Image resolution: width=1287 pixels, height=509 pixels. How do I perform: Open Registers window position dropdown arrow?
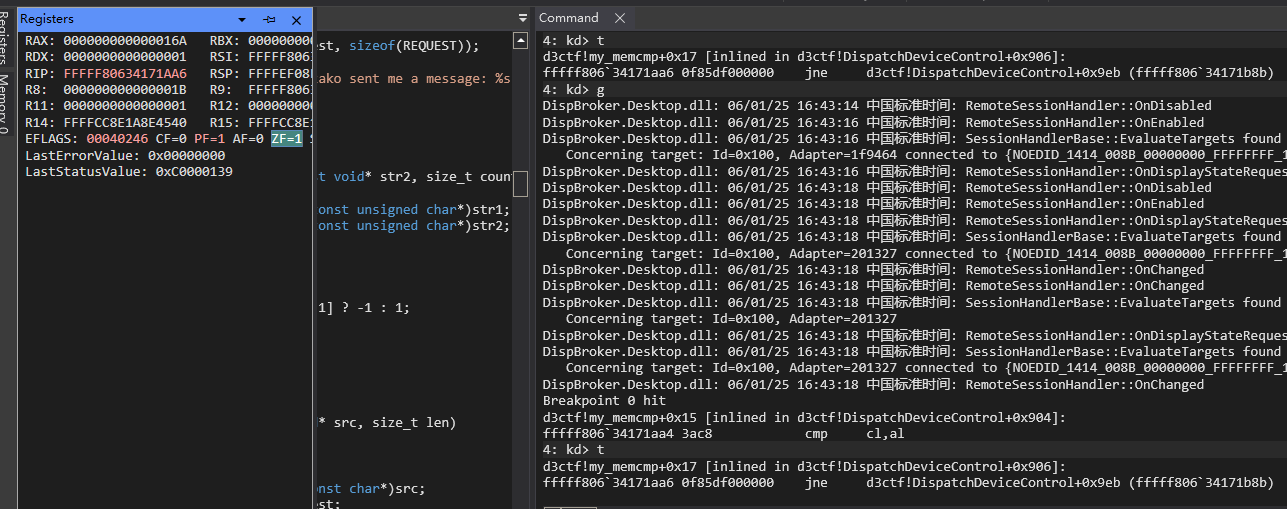click(x=242, y=20)
